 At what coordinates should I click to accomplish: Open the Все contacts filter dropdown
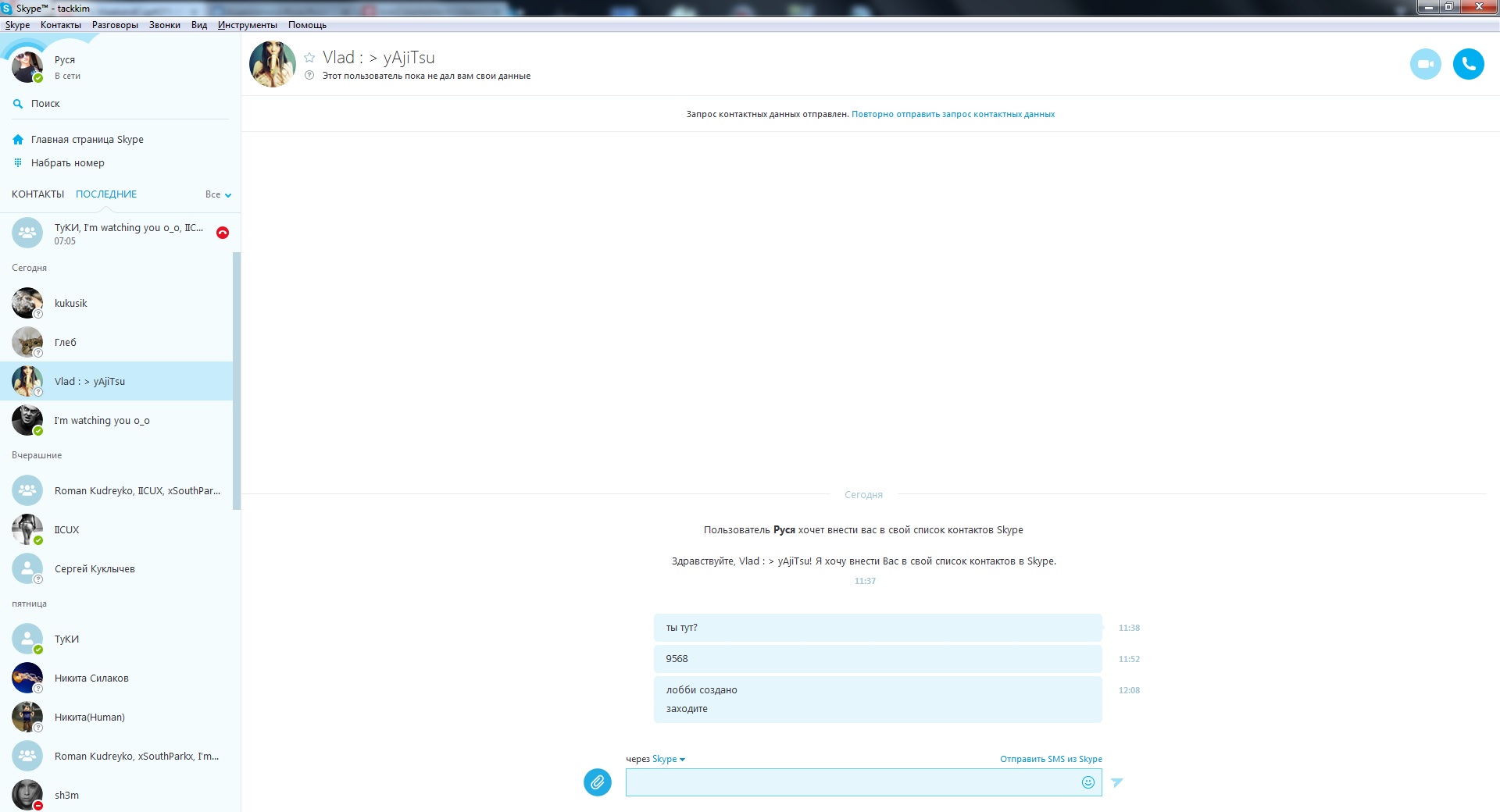219,194
